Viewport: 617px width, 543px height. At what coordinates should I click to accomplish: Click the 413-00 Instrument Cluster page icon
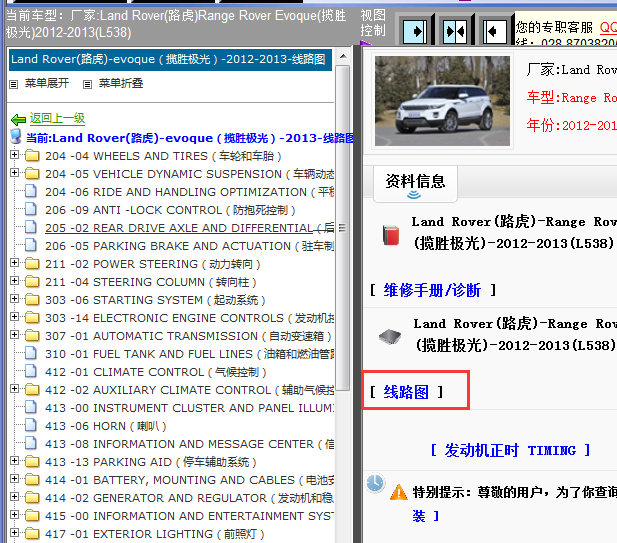(x=31, y=407)
